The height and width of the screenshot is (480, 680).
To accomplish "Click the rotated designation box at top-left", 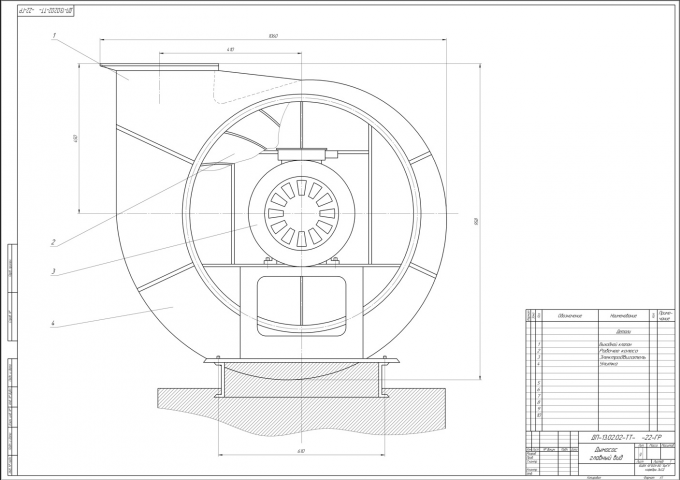I will click(46, 10).
